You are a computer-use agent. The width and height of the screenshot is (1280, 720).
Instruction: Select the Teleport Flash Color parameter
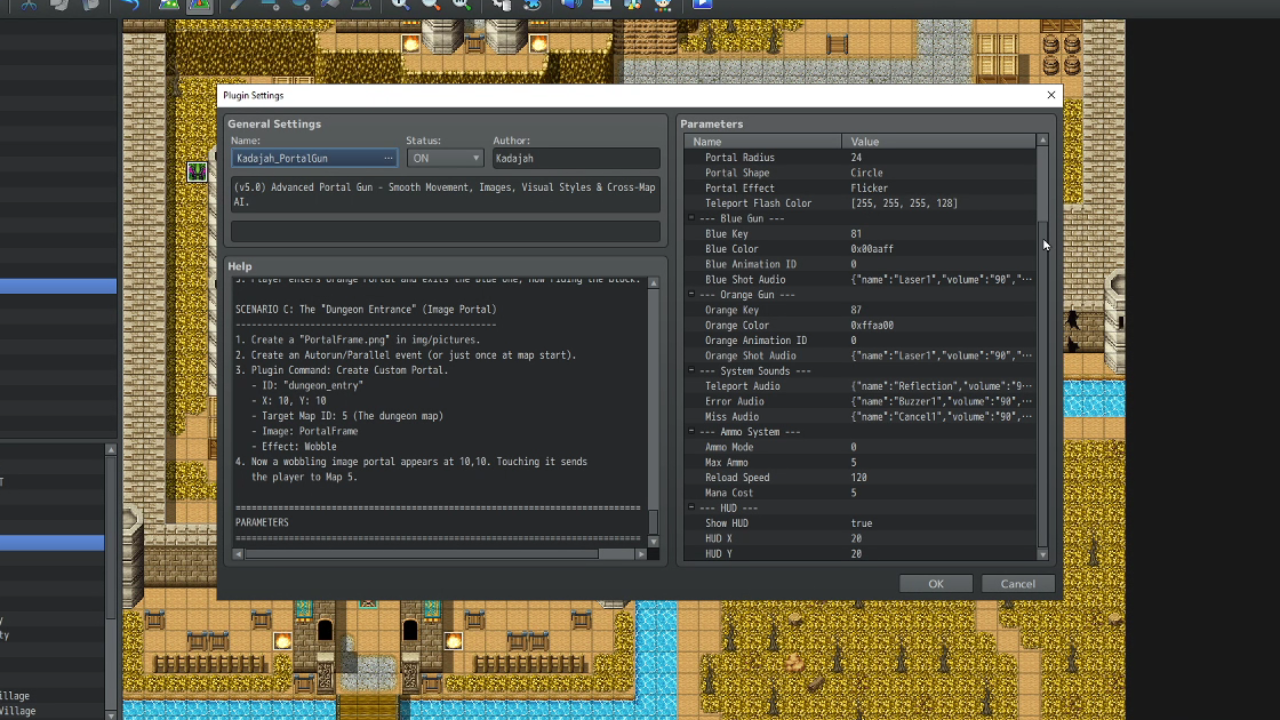tap(860, 203)
